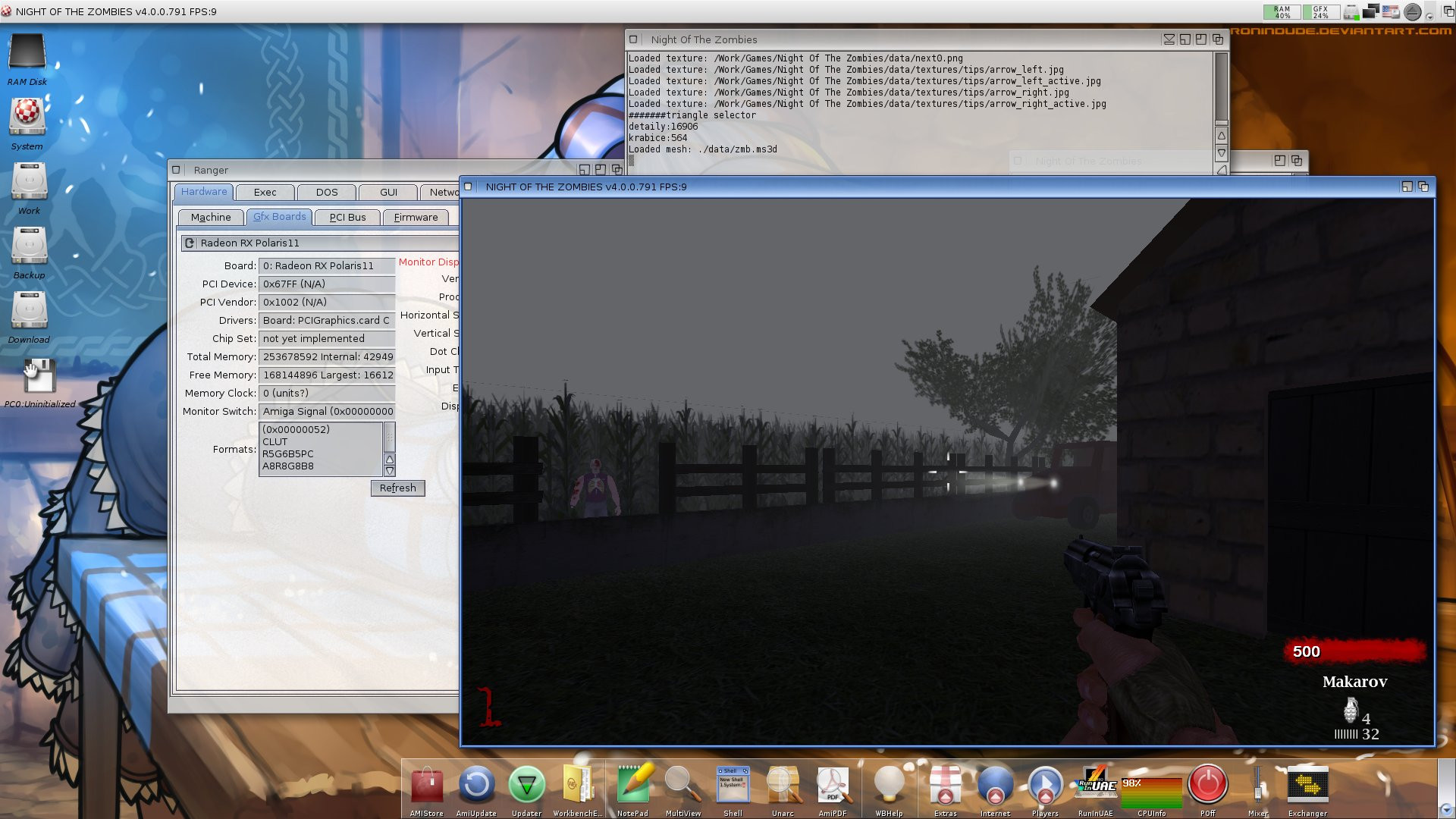The image size is (1456, 819).
Task: Open Monitor Display settings panel
Action: [x=428, y=261]
